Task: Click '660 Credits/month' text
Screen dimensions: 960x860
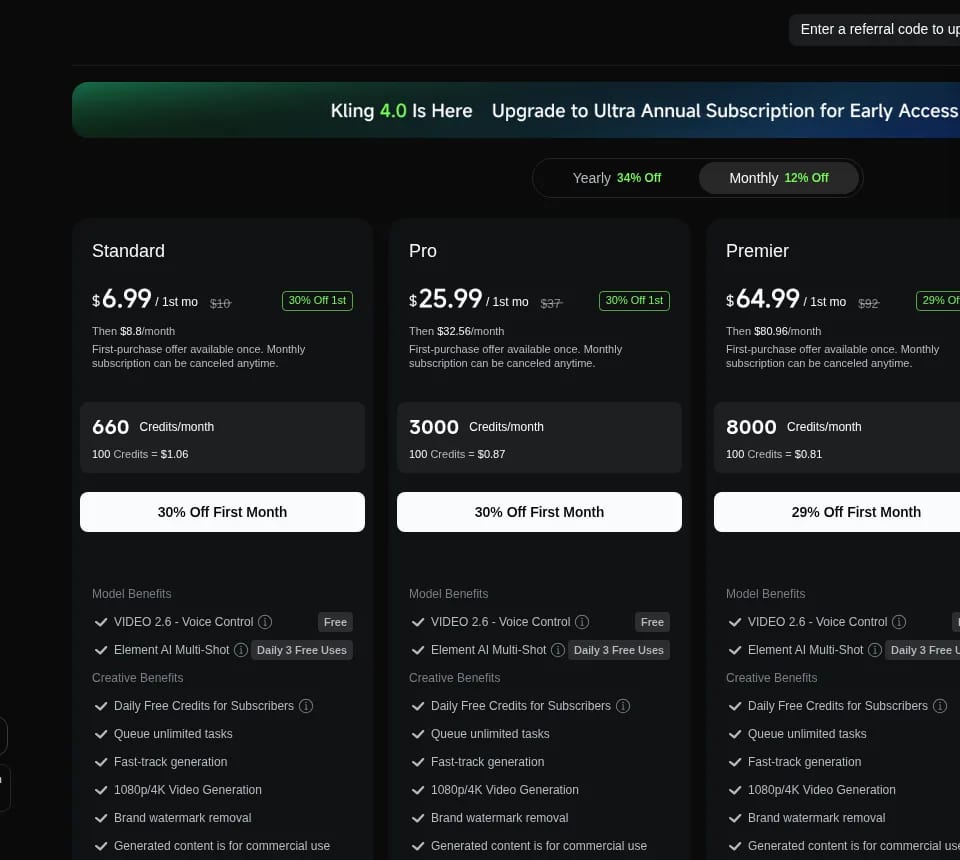Action: tap(153, 427)
